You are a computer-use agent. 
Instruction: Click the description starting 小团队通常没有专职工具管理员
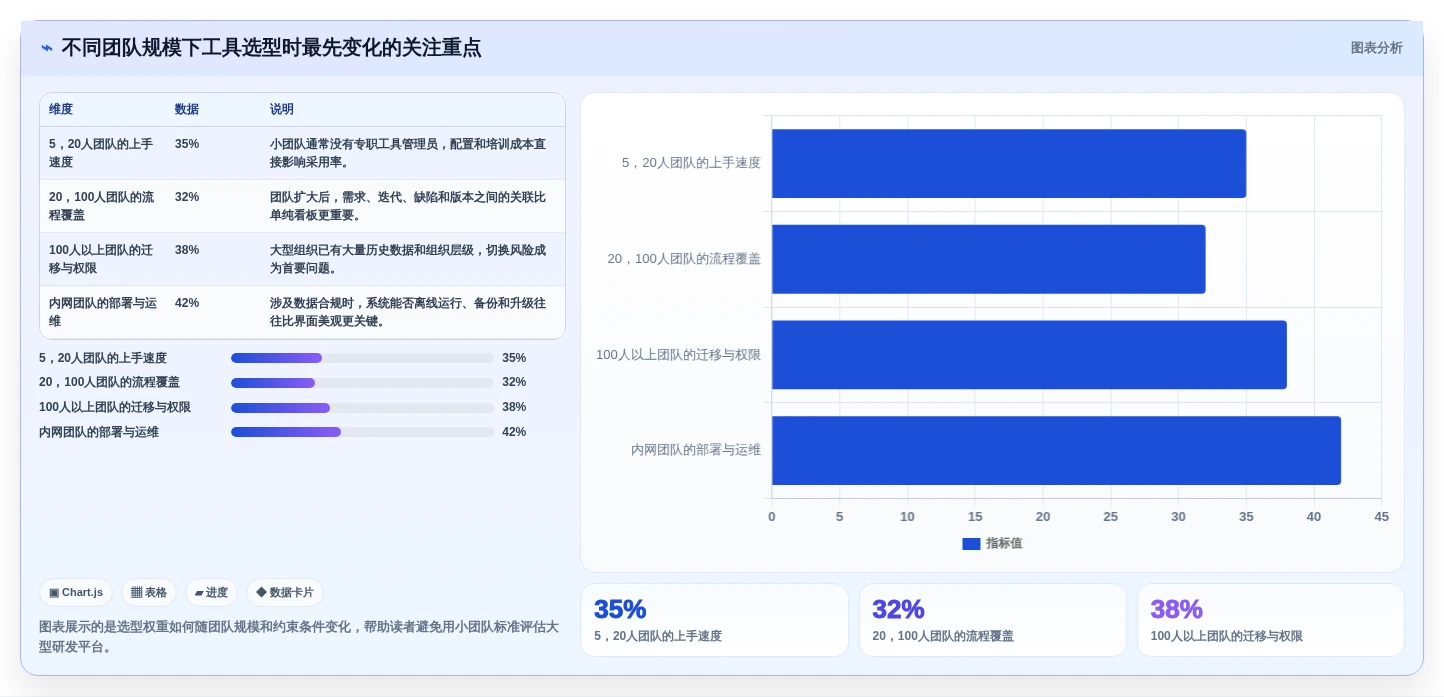(x=408, y=153)
